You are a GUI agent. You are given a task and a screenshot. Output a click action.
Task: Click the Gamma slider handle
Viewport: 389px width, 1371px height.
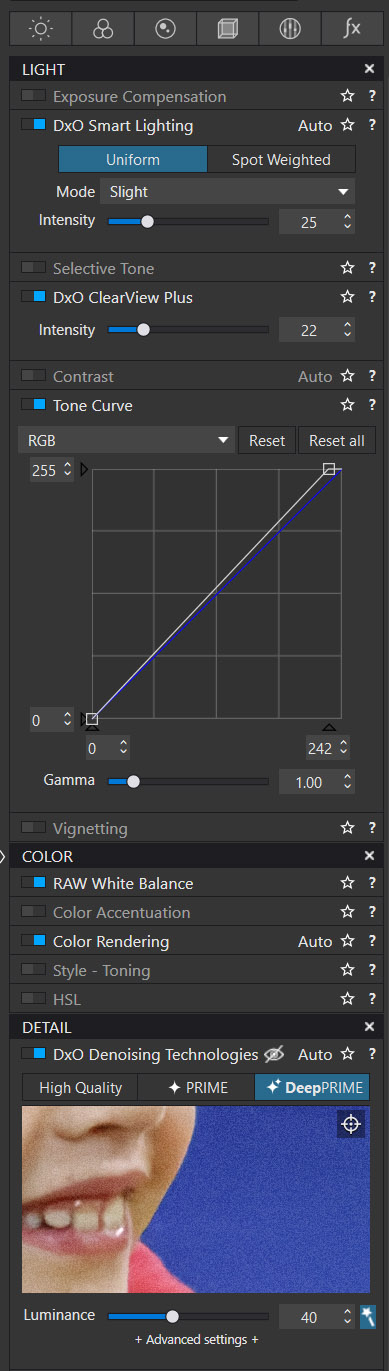pyautogui.click(x=133, y=782)
